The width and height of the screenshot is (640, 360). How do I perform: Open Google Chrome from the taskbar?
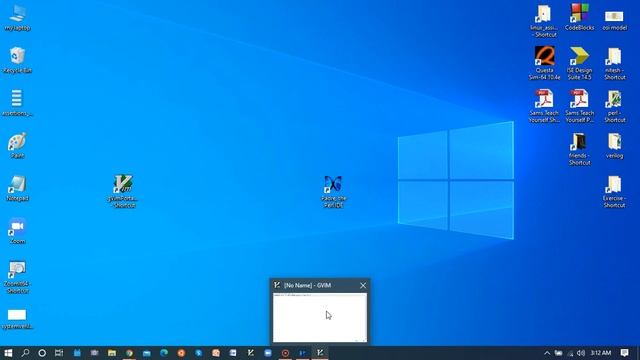[129, 353]
